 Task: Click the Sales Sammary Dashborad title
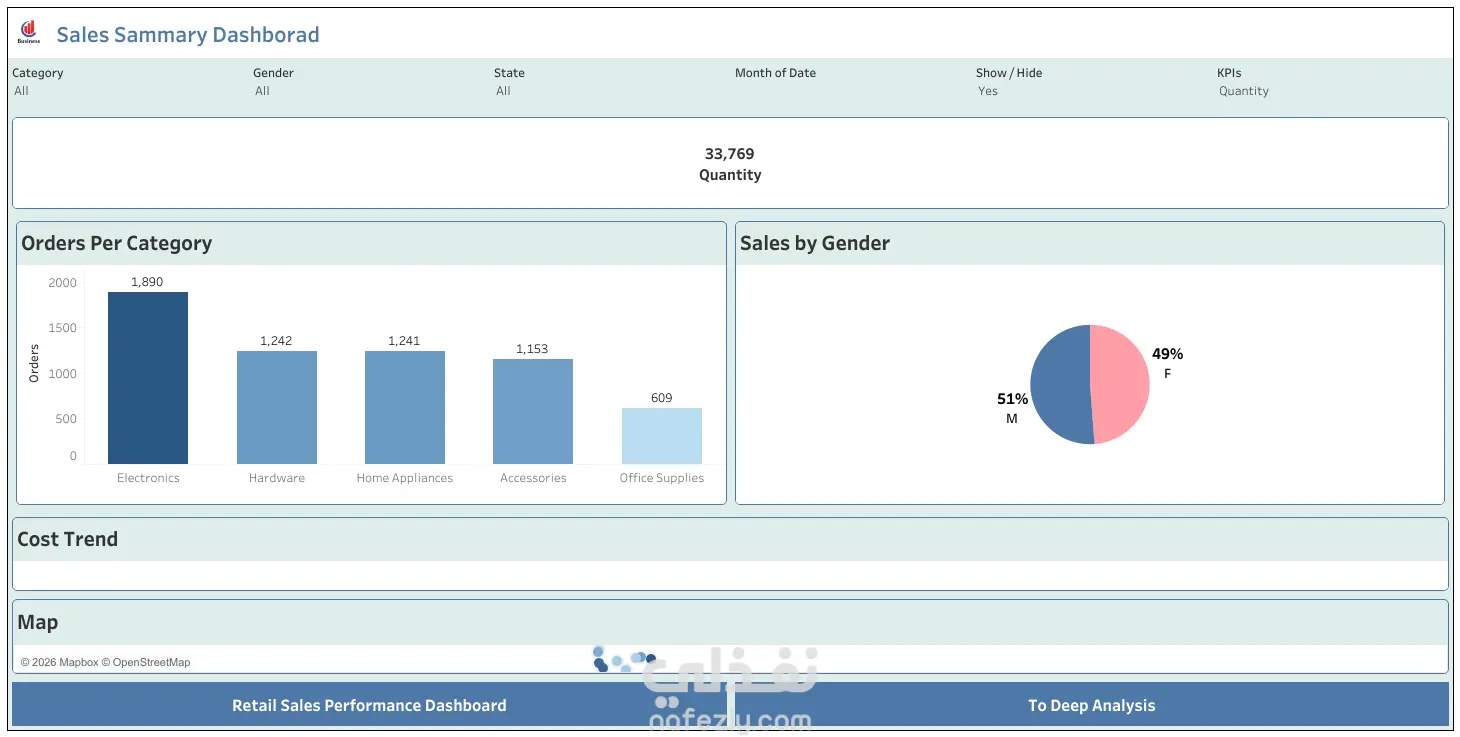click(188, 35)
